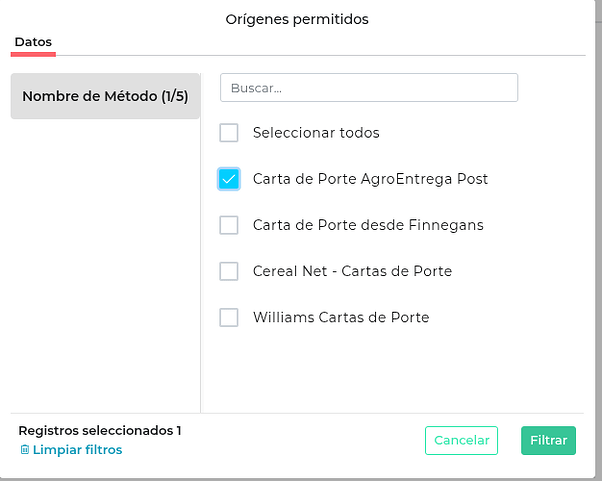
Task: Click the trash icon beside Limpiar filtros
Action: tap(25, 450)
